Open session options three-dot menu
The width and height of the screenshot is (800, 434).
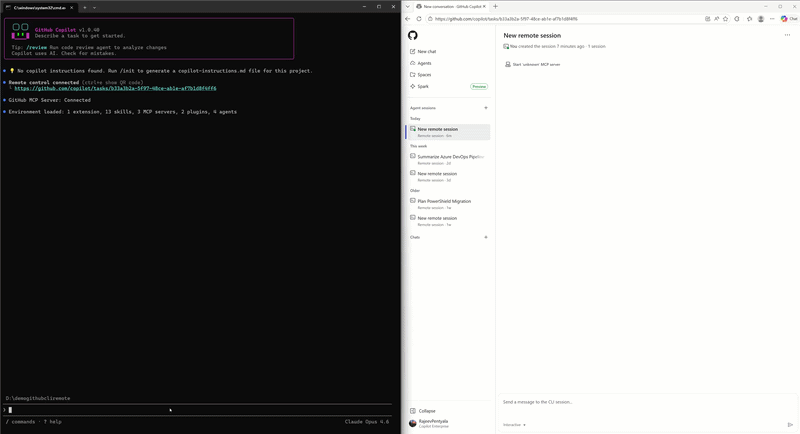coord(787,35)
